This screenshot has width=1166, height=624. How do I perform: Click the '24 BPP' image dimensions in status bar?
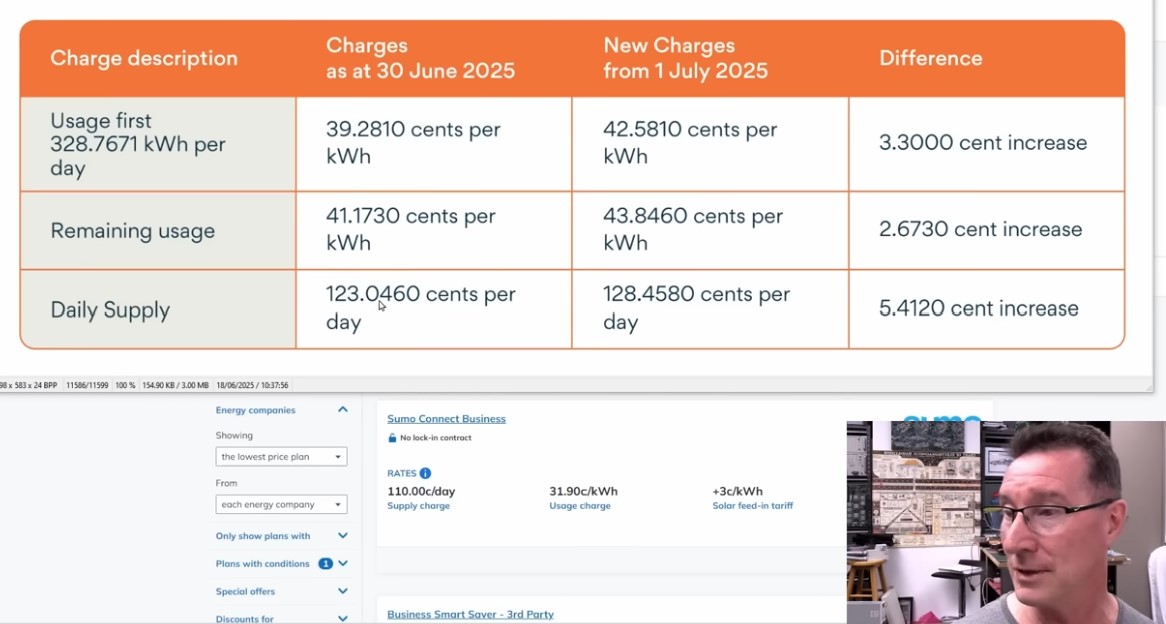(x=29, y=385)
